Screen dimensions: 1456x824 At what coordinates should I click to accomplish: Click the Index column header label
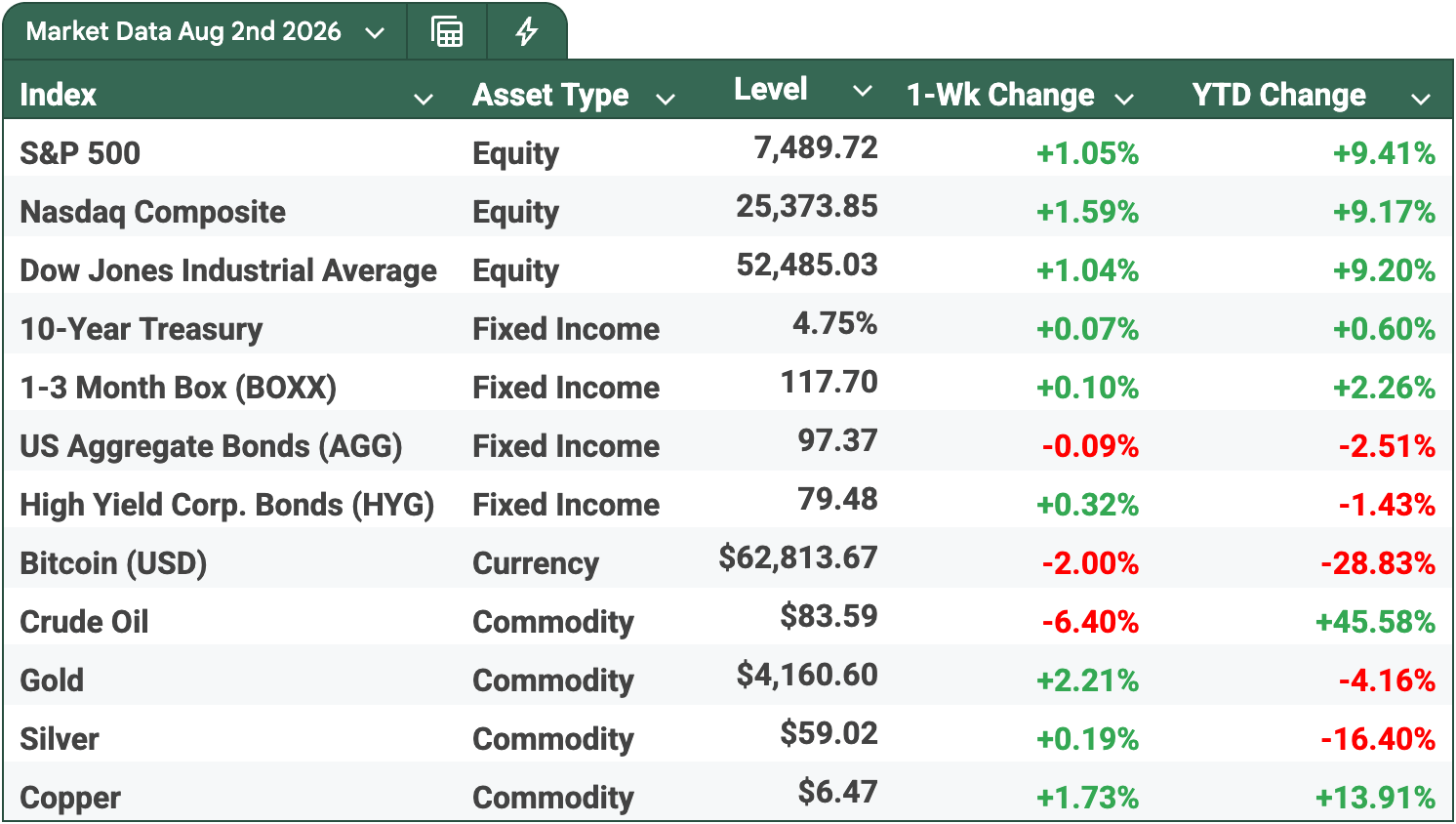click(59, 95)
